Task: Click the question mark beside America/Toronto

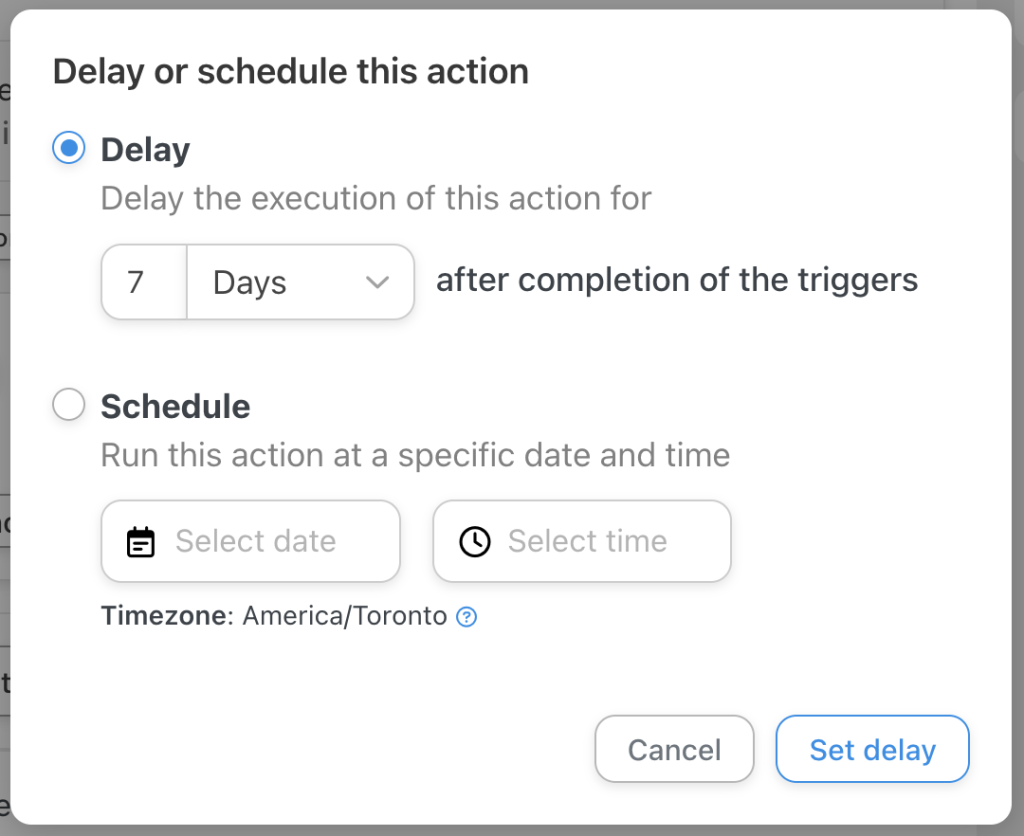Action: tap(466, 617)
